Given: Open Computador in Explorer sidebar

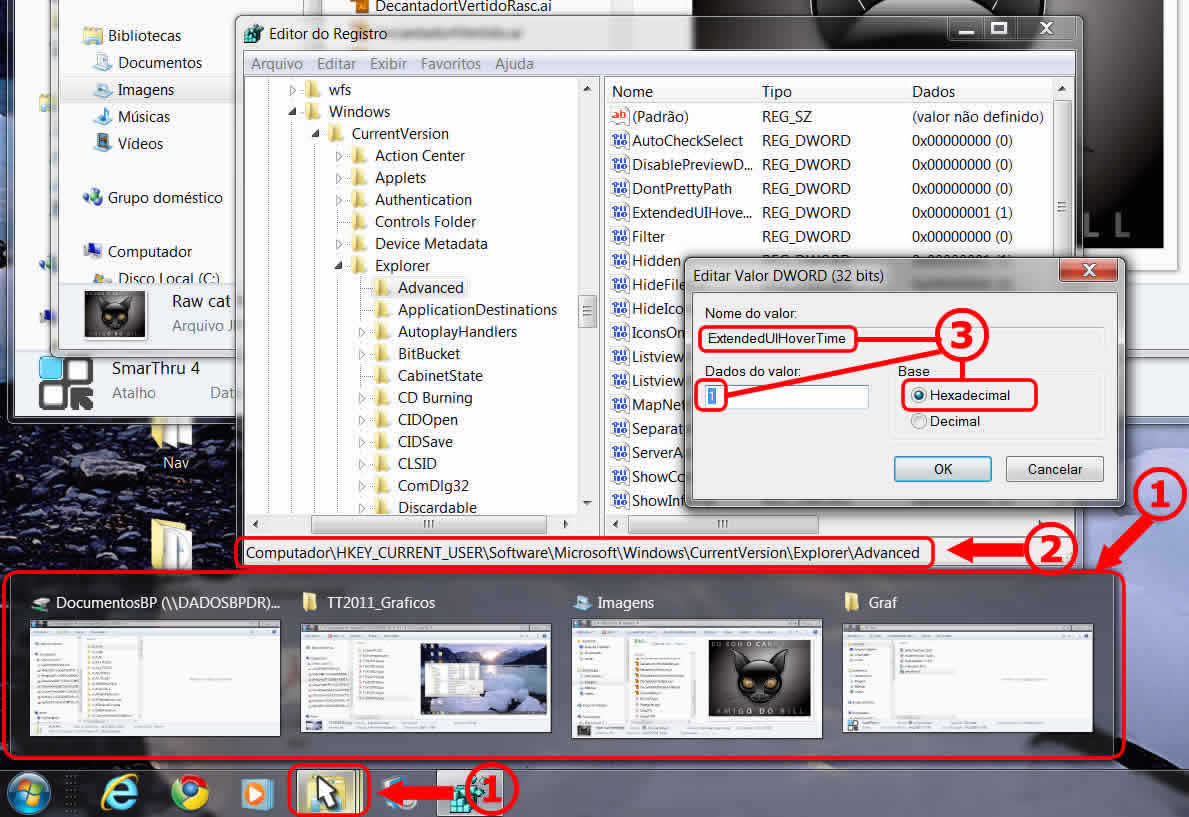Looking at the screenshot, I should (149, 251).
